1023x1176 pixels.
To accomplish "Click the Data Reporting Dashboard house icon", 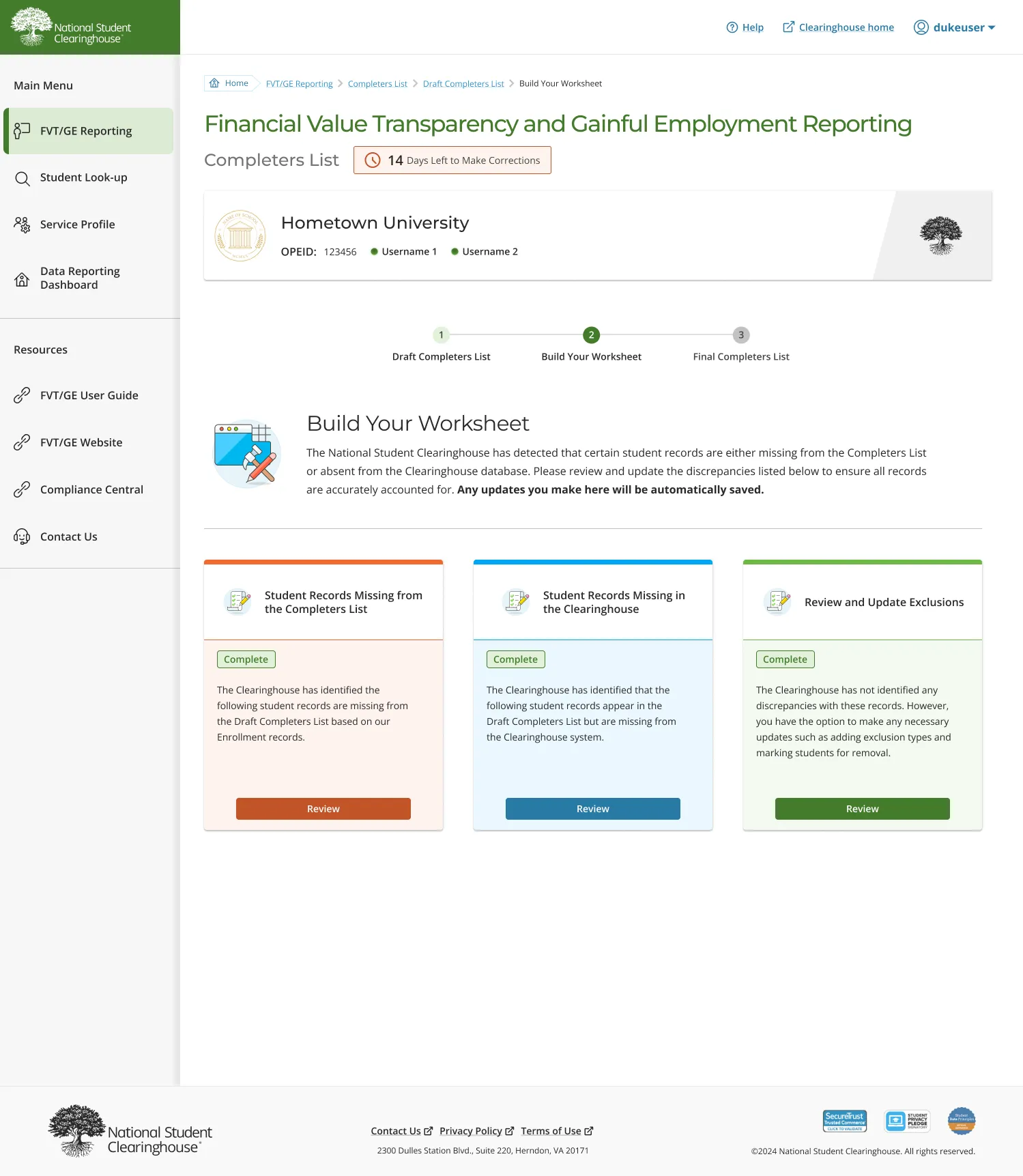I will [x=22, y=278].
